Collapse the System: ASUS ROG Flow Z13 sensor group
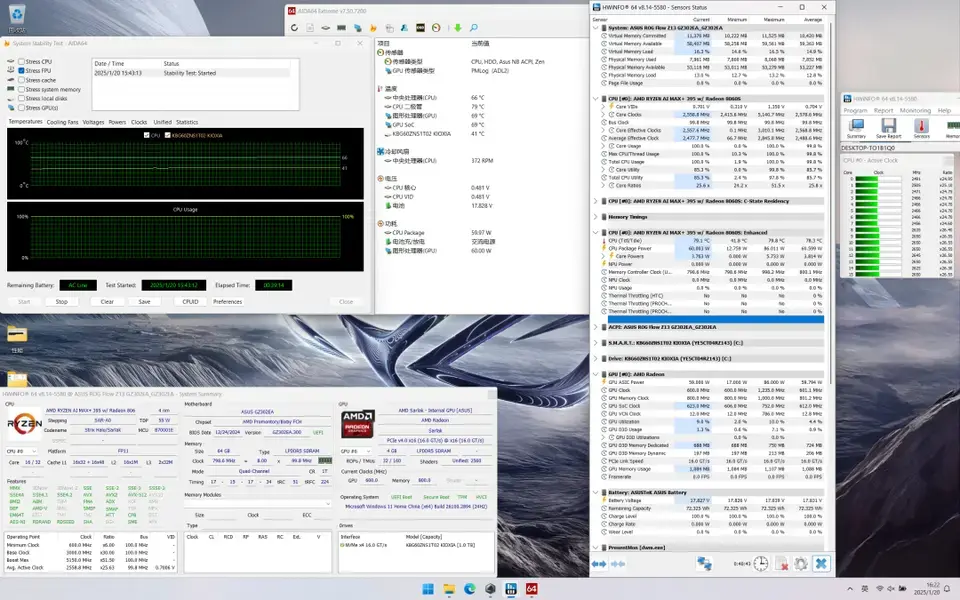The width and height of the screenshot is (960, 600). point(596,28)
